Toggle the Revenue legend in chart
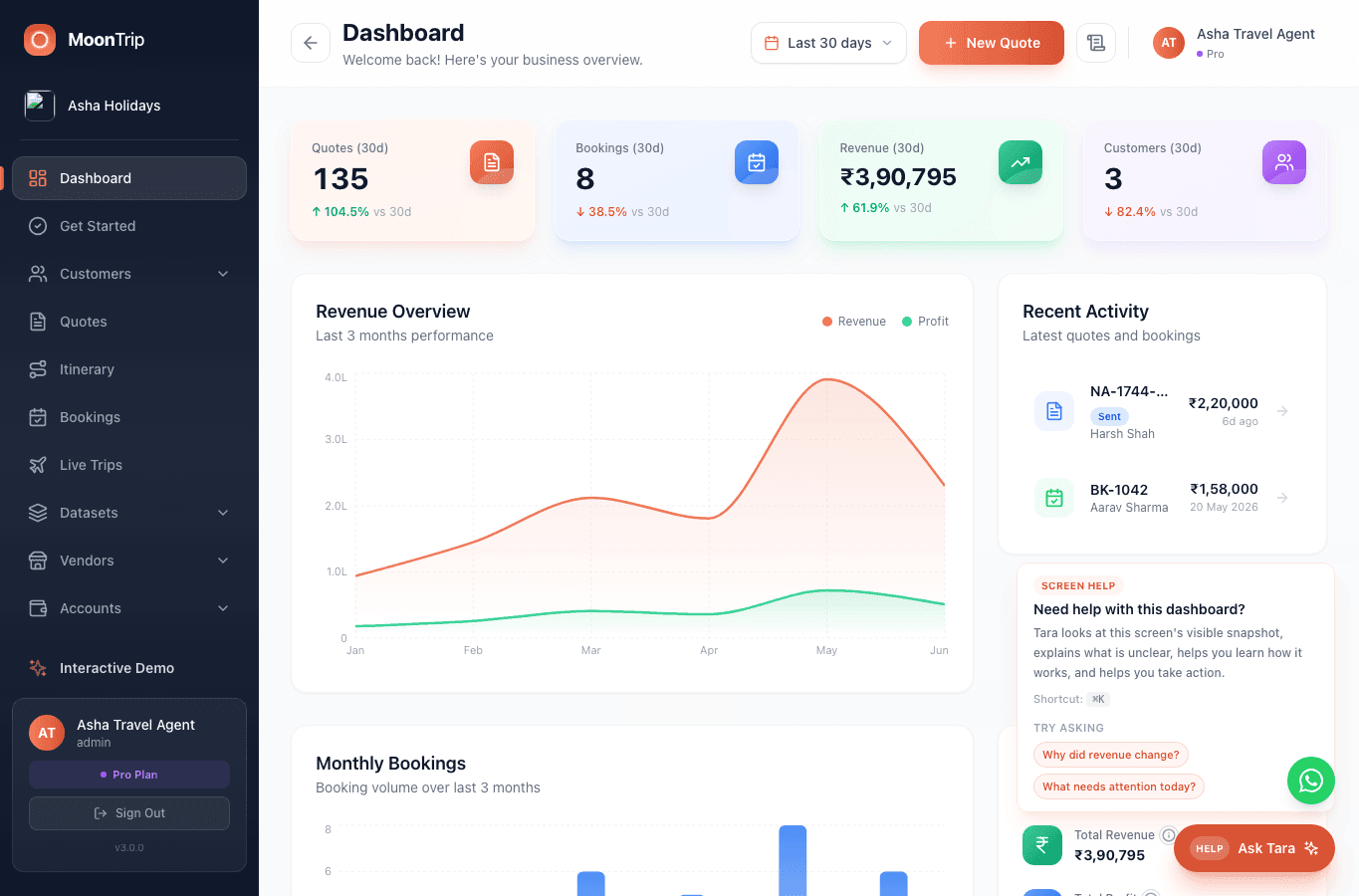 (854, 322)
